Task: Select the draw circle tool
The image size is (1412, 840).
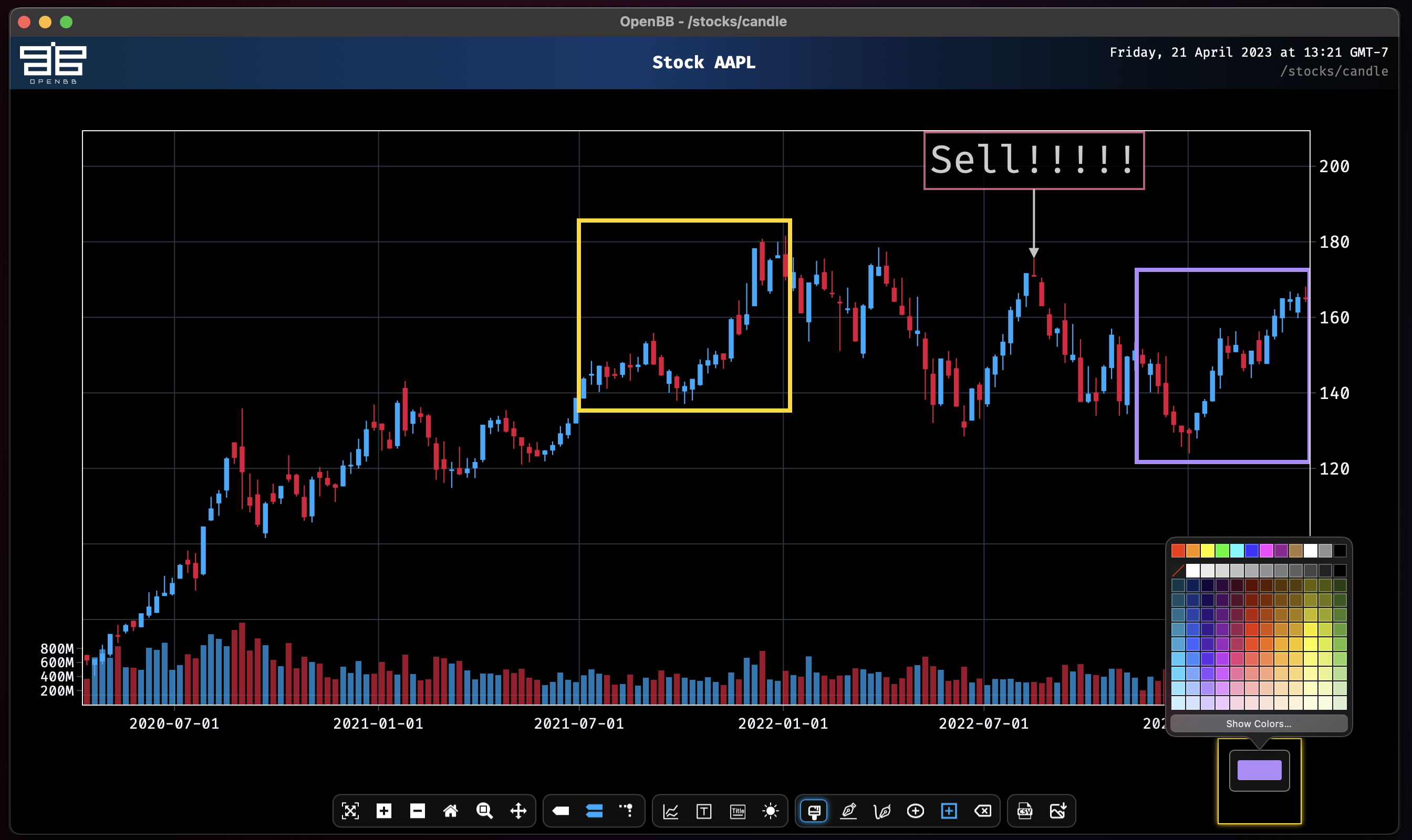Action: coord(915,811)
